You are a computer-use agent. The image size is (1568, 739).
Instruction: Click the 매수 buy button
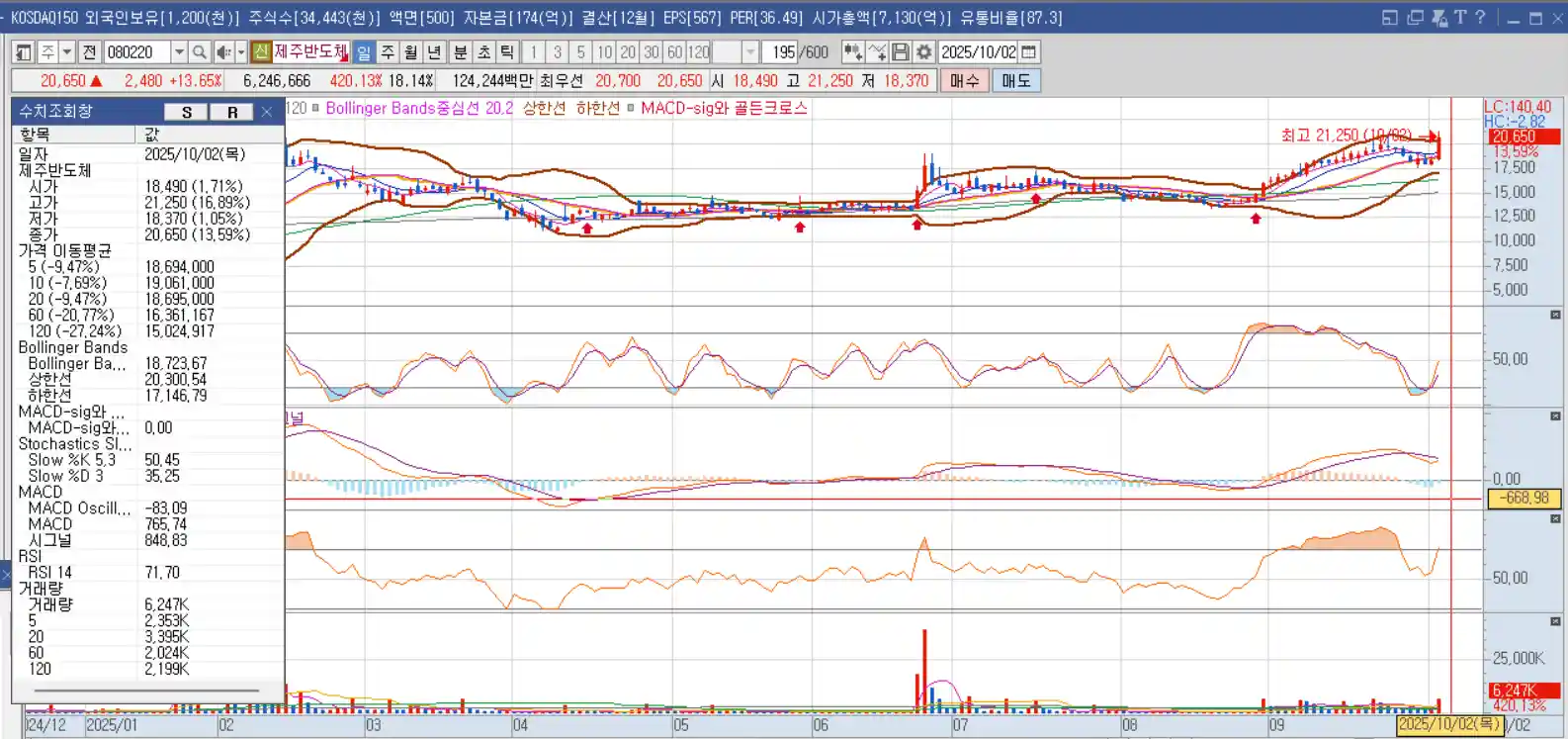pos(965,80)
